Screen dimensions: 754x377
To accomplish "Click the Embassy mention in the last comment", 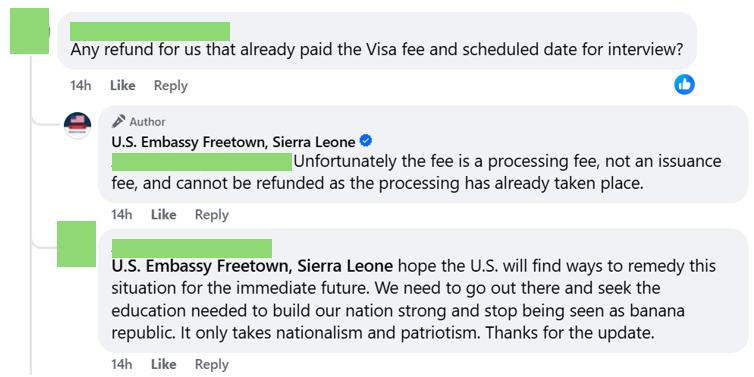I will [x=252, y=265].
